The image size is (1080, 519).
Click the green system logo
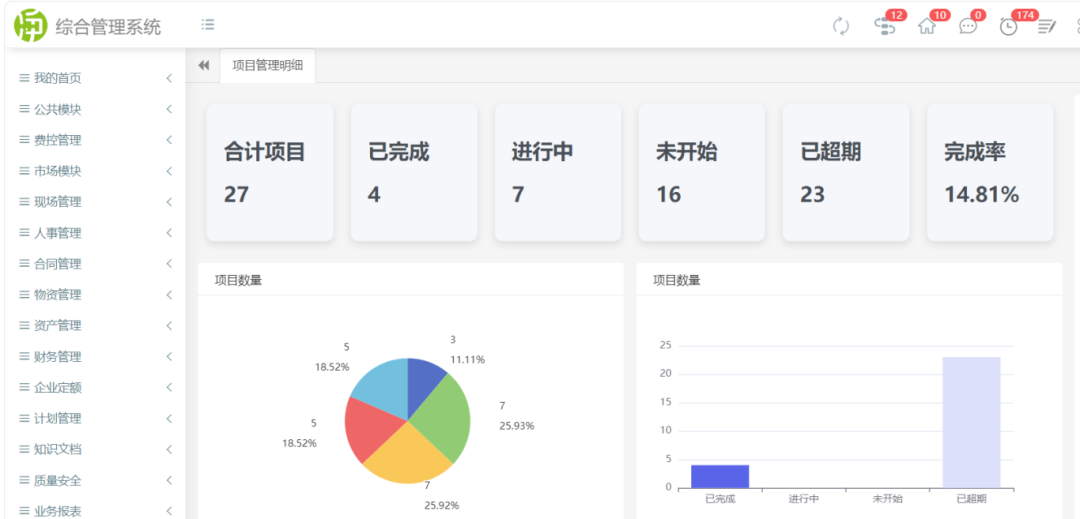coord(30,25)
